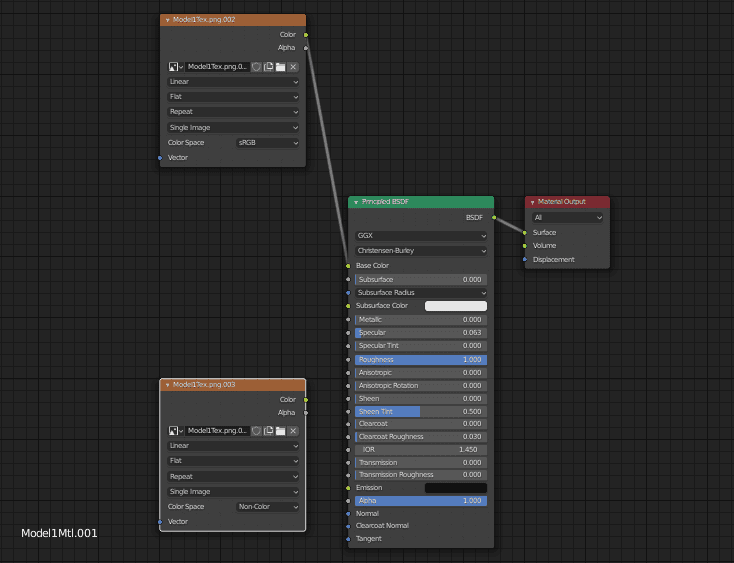734x563 pixels.
Task: Open Linear interpolation dropdown in Model1Tex.png.003
Action: tap(233, 446)
